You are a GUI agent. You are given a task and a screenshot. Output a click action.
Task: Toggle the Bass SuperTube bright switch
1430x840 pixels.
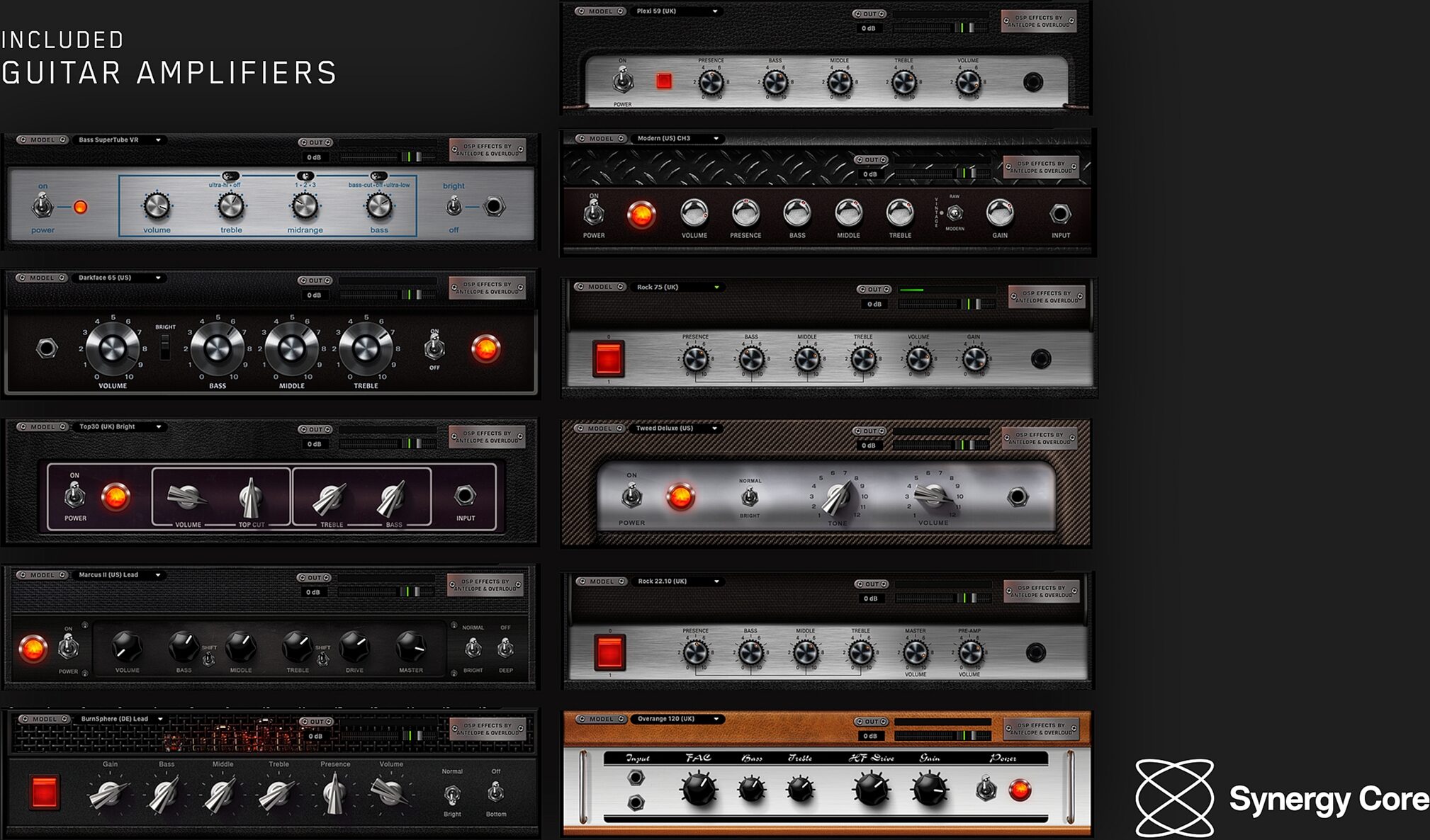tap(454, 206)
